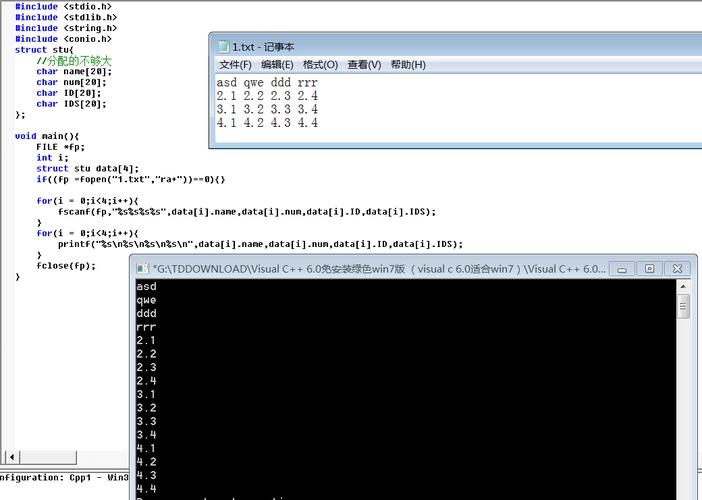Open the 查看(V) menu in Notepad
The height and width of the screenshot is (500, 702).
(x=364, y=65)
